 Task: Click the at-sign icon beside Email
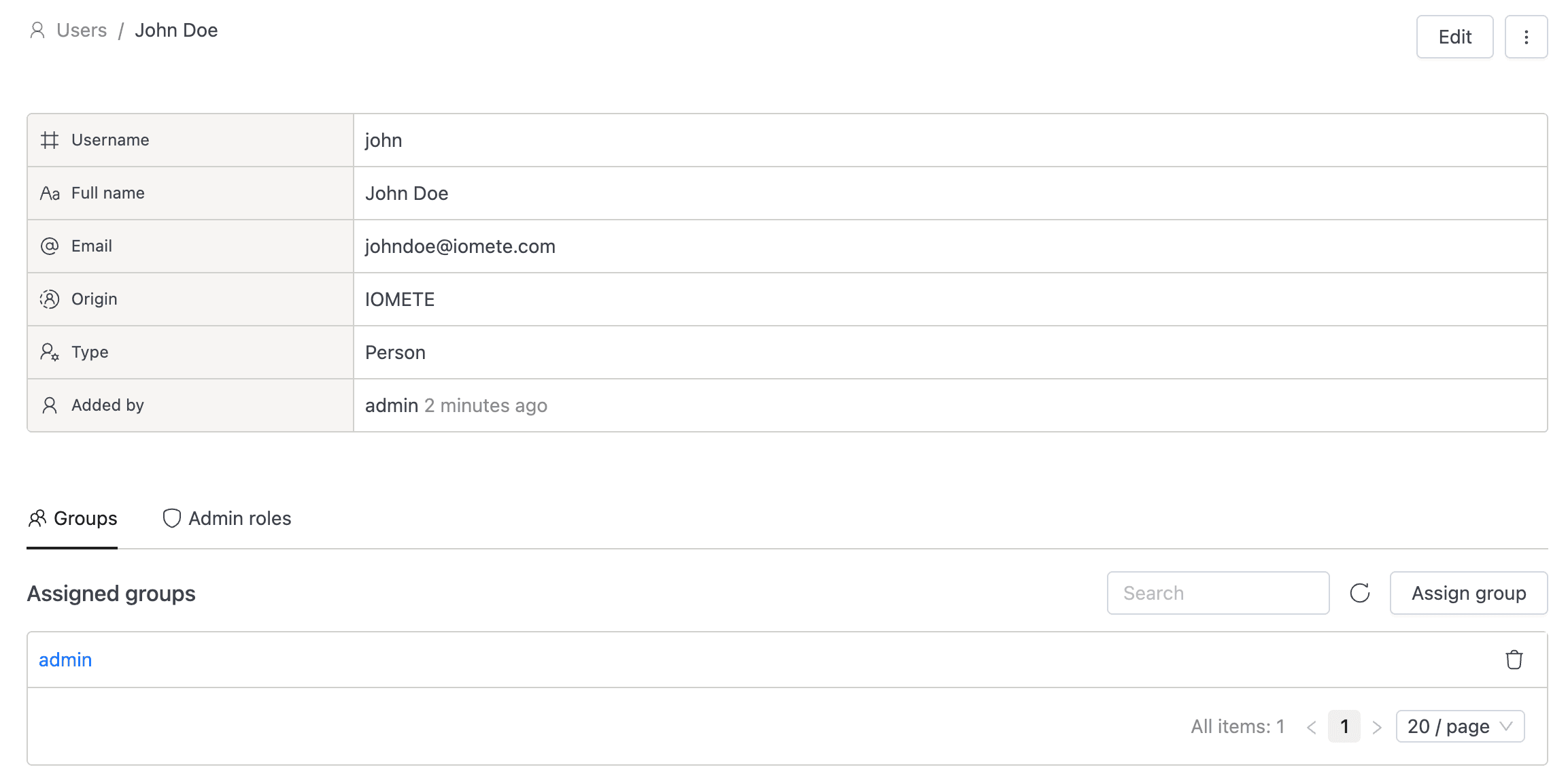click(50, 246)
